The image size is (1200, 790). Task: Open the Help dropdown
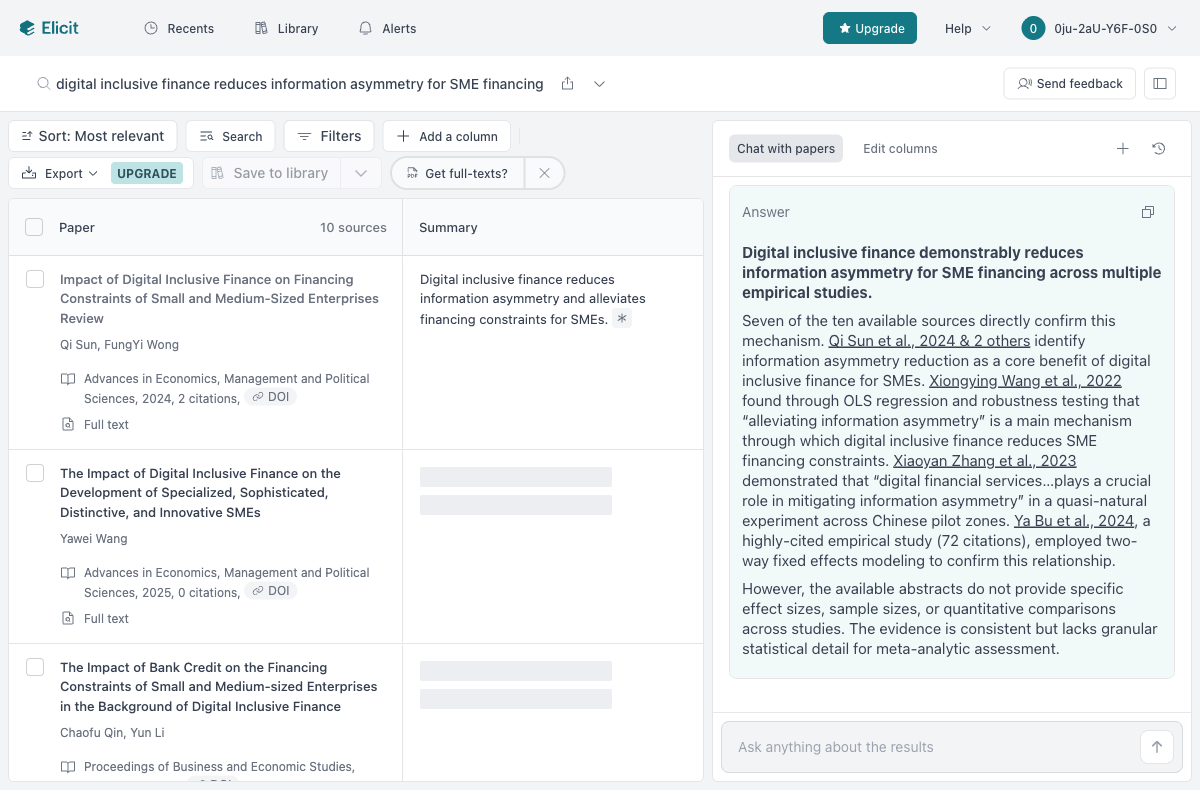pos(968,28)
